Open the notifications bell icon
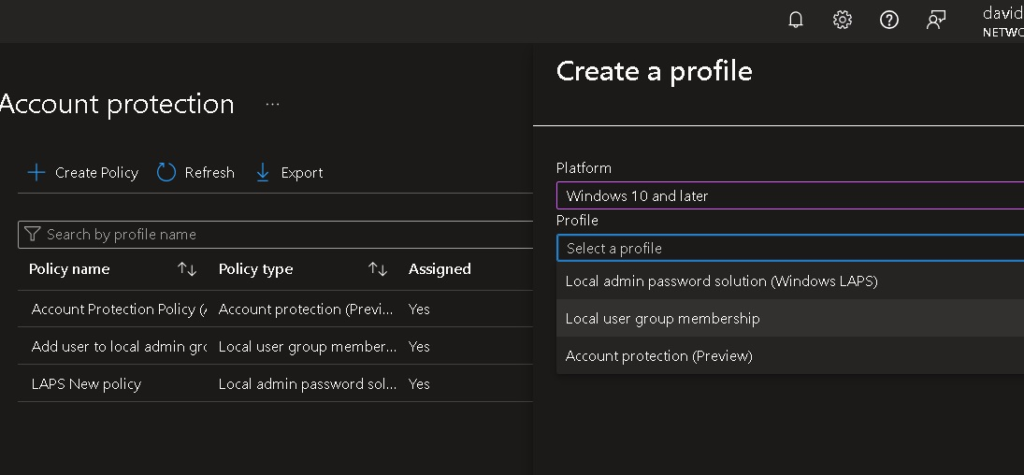Viewport: 1024px width, 475px height. (795, 20)
